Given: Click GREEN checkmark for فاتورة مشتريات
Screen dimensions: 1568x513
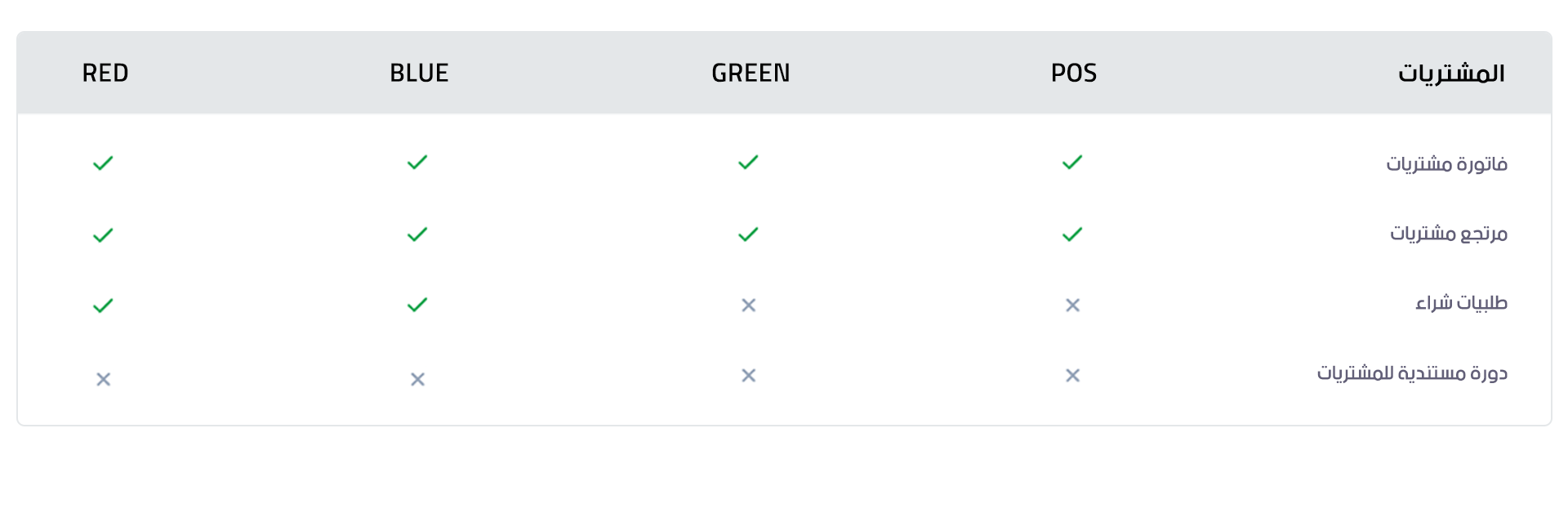Looking at the screenshot, I should [x=748, y=163].
